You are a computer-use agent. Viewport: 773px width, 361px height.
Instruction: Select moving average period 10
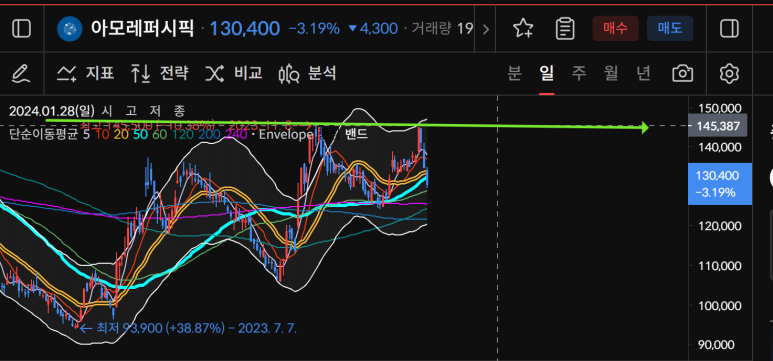(102, 134)
